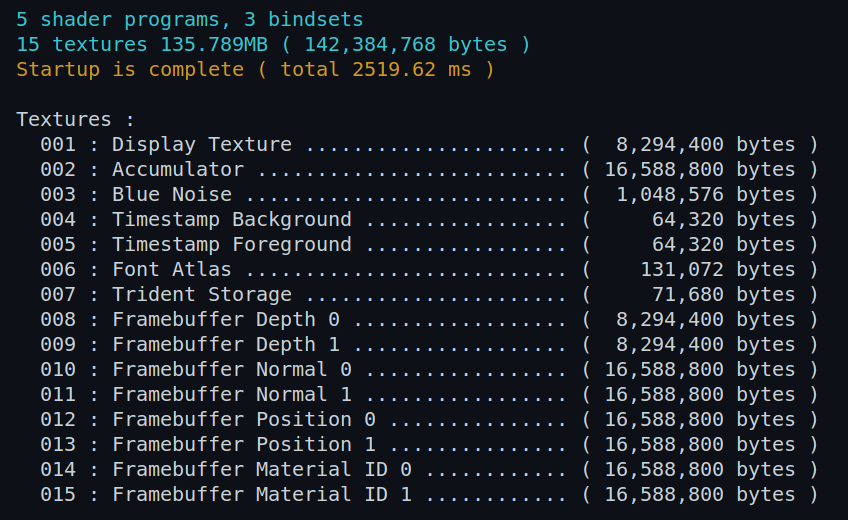Image resolution: width=848 pixels, height=520 pixels.
Task: Select the '002 : Accumulator' row
Action: click(x=429, y=170)
